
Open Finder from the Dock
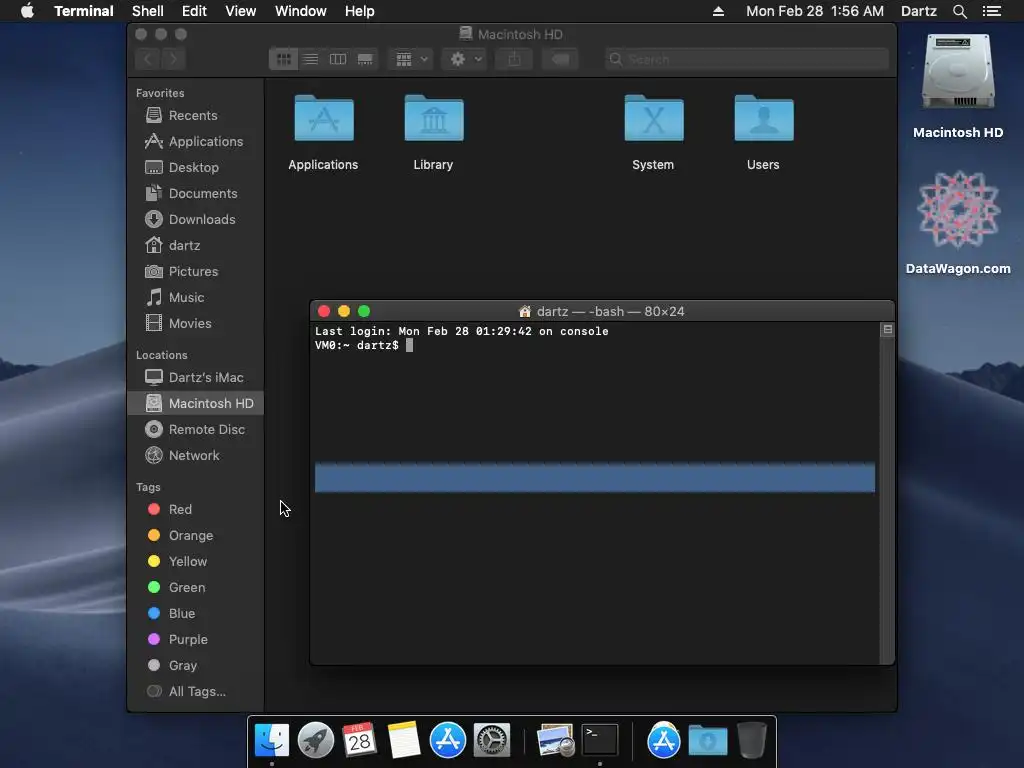pyautogui.click(x=272, y=740)
